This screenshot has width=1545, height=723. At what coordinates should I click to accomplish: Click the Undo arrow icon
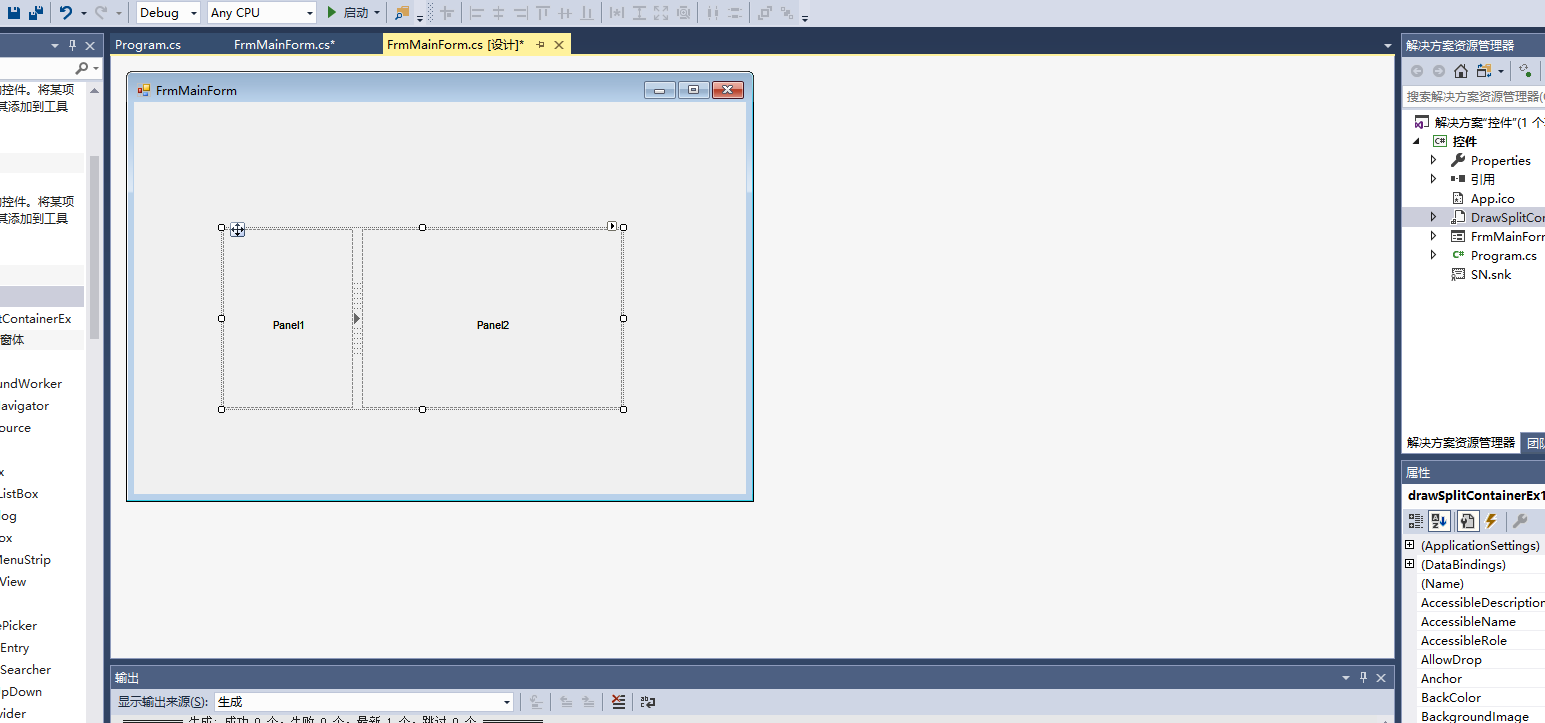[66, 13]
